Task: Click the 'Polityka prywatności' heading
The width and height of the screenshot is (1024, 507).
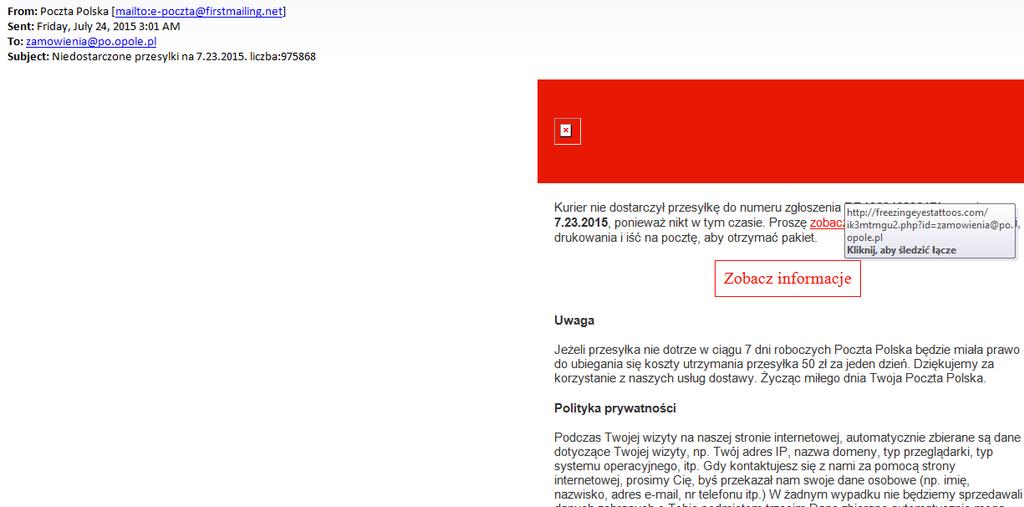Action: coord(615,408)
